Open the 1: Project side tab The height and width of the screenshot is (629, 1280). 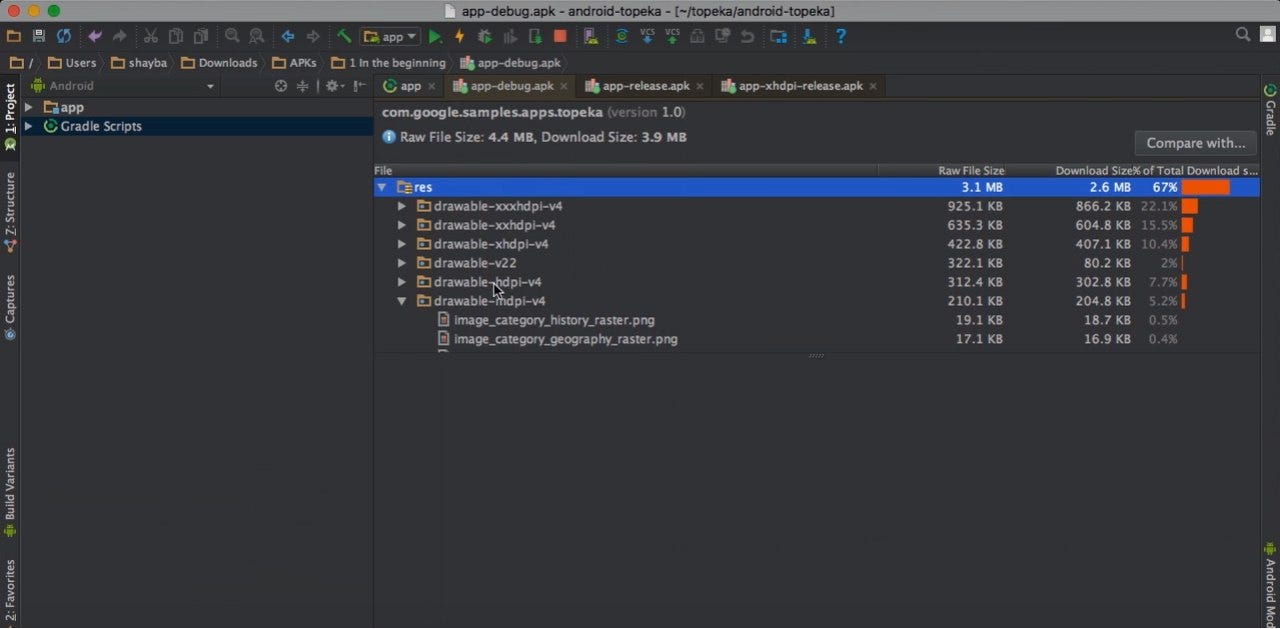point(10,116)
